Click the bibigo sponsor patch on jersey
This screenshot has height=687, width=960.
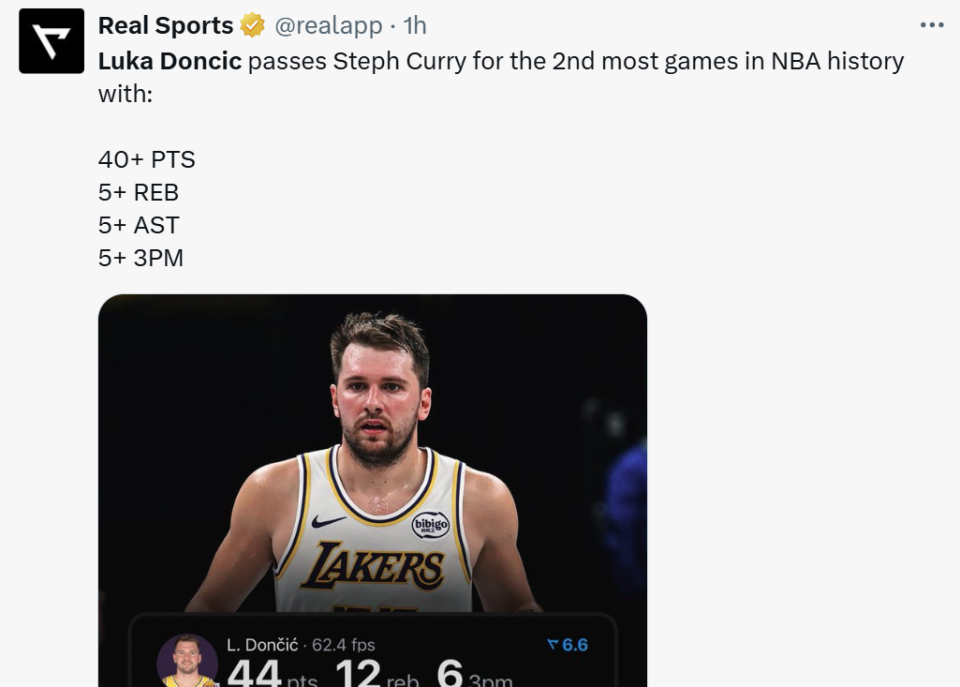click(x=430, y=526)
